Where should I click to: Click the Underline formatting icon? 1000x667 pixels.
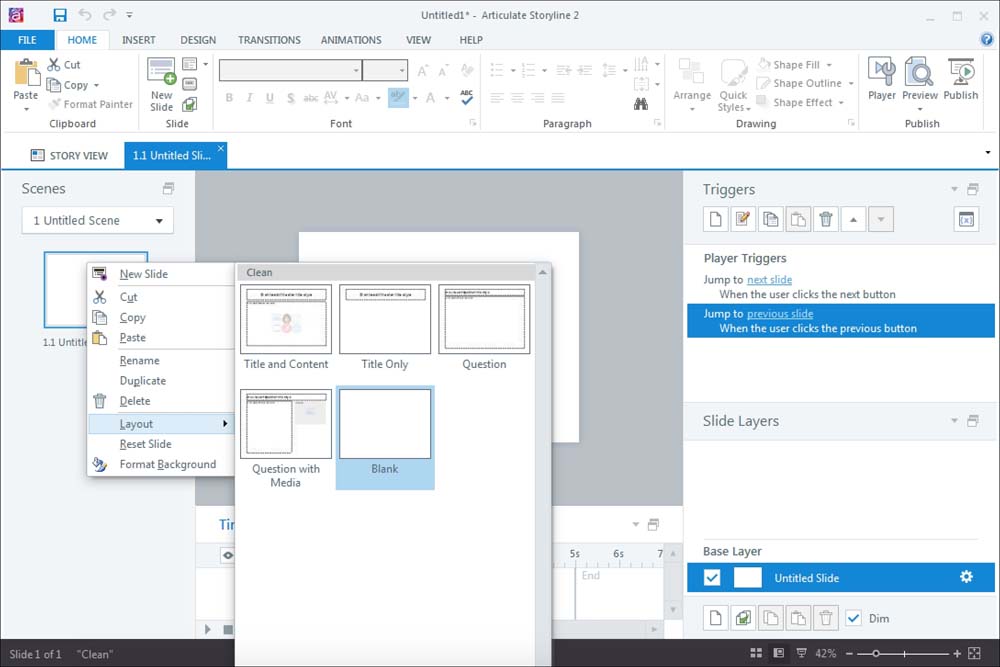(270, 98)
